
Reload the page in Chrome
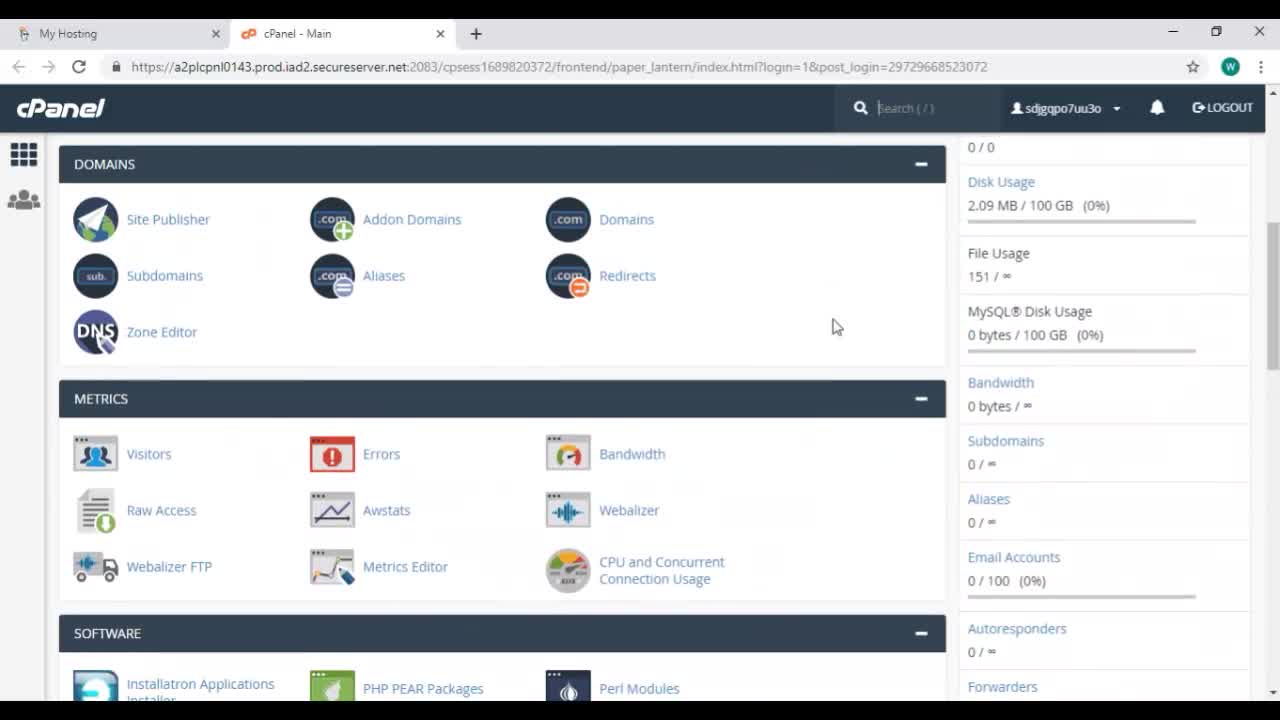tap(79, 67)
